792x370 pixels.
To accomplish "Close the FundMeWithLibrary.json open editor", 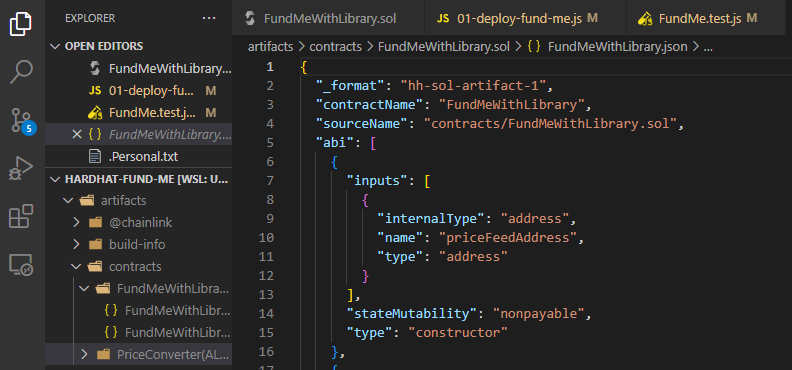I will coord(77,134).
